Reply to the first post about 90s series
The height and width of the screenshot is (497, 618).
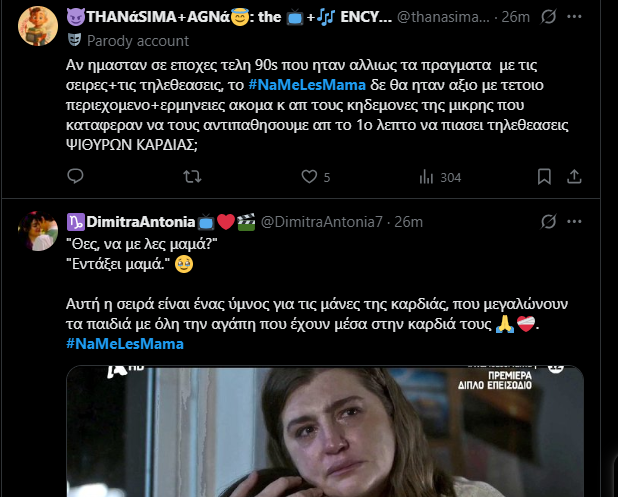(75, 177)
